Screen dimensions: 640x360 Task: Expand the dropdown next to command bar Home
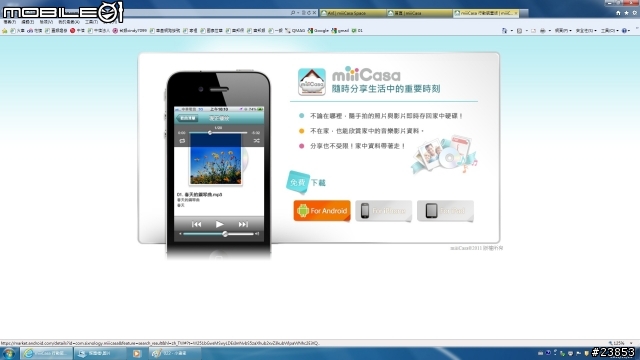click(512, 31)
